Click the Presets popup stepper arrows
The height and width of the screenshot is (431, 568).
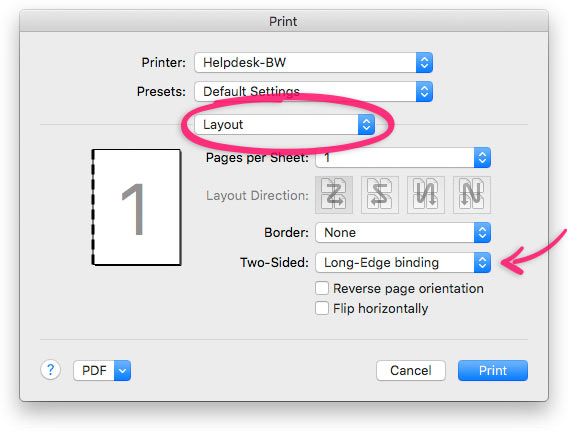point(424,92)
